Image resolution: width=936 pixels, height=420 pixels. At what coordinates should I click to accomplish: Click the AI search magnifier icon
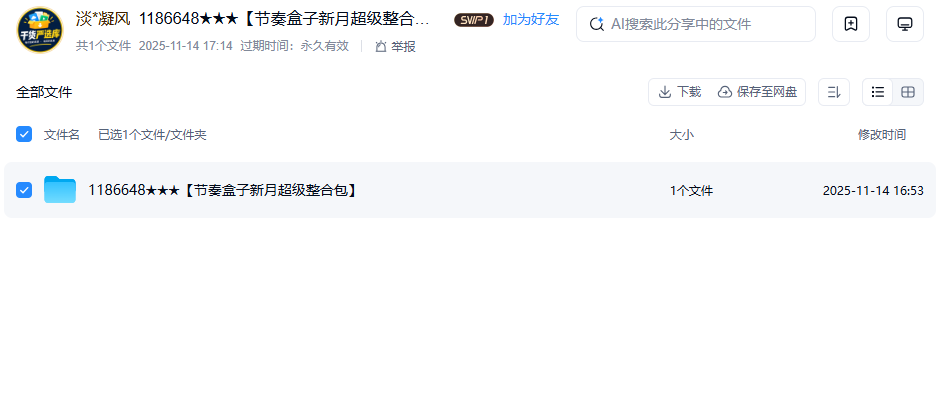click(x=596, y=24)
